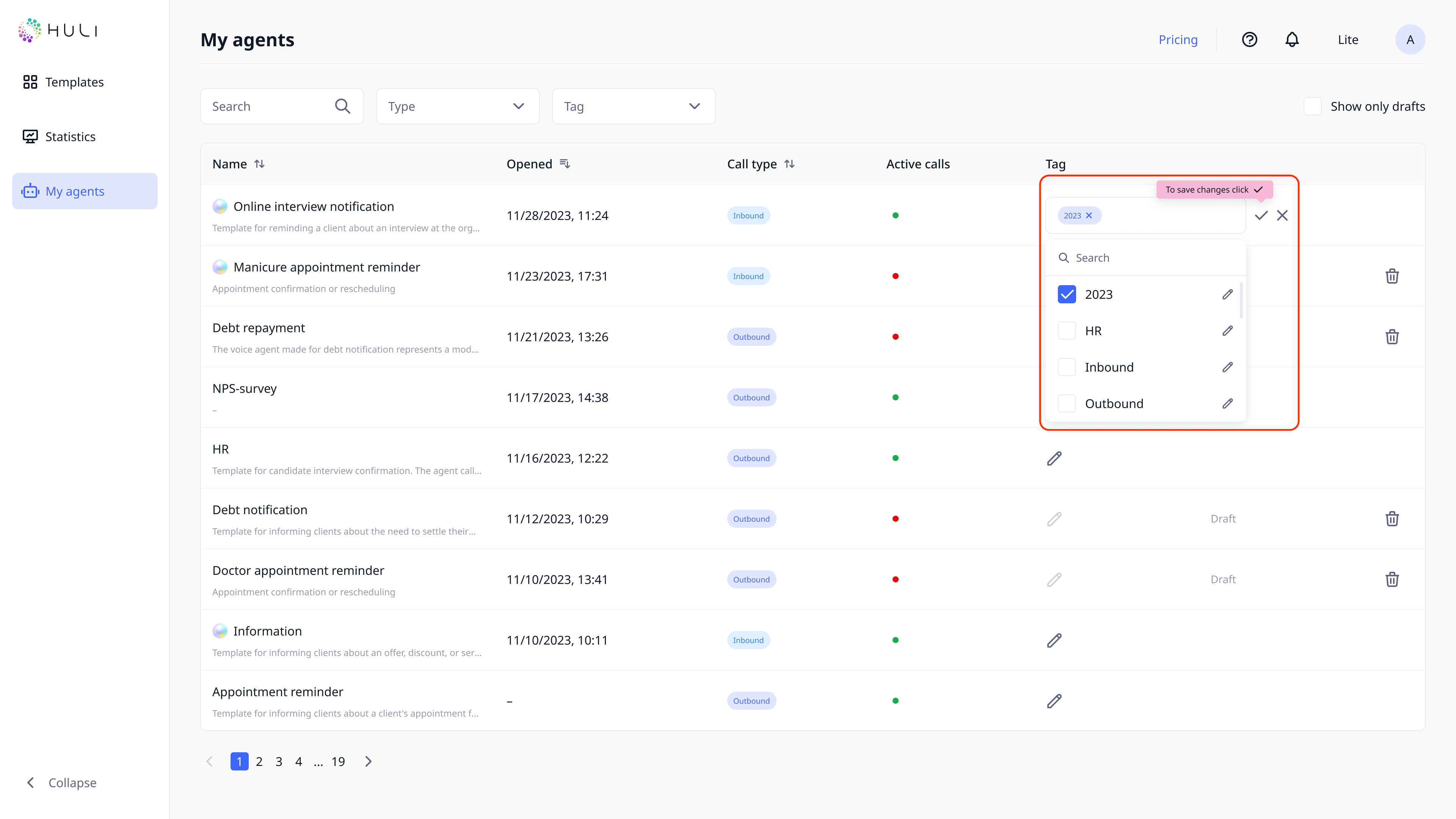1456x819 pixels.
Task: Click the pencil icon in the Information row
Action: 1054,640
